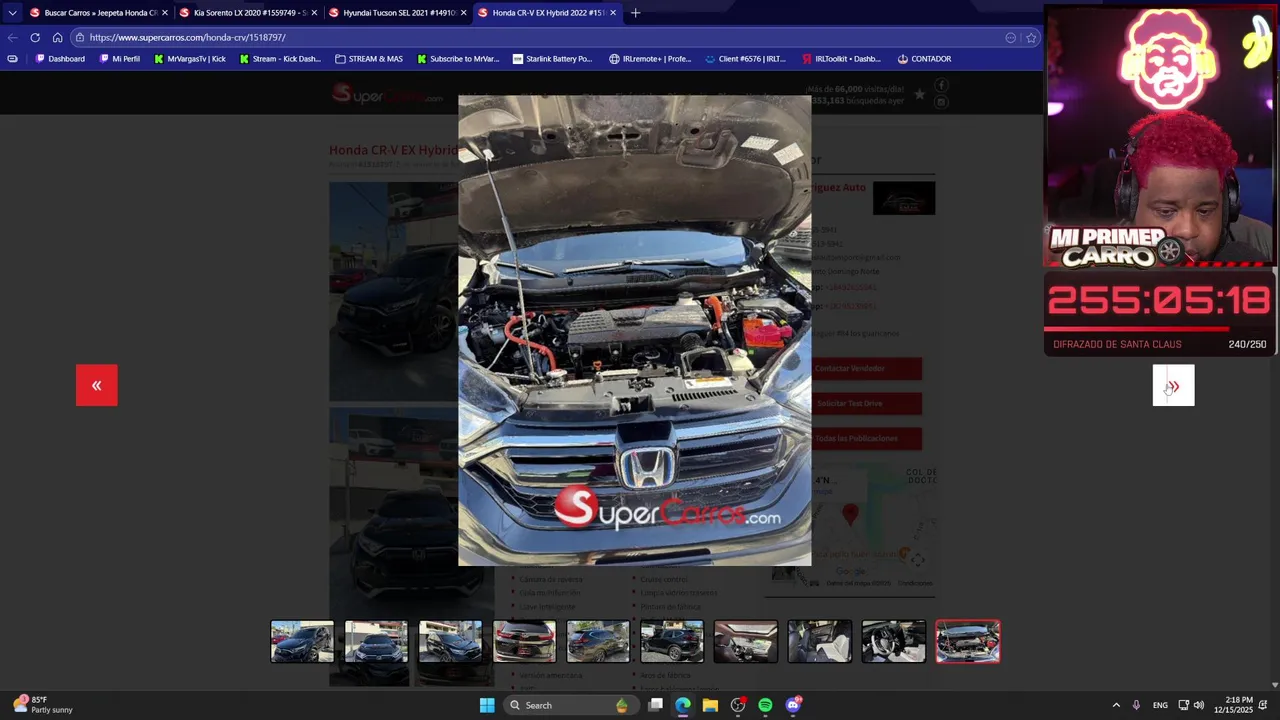Viewport: 1280px width, 720px height.
Task: Open the IRLremote+ bookmark
Action: (x=650, y=59)
